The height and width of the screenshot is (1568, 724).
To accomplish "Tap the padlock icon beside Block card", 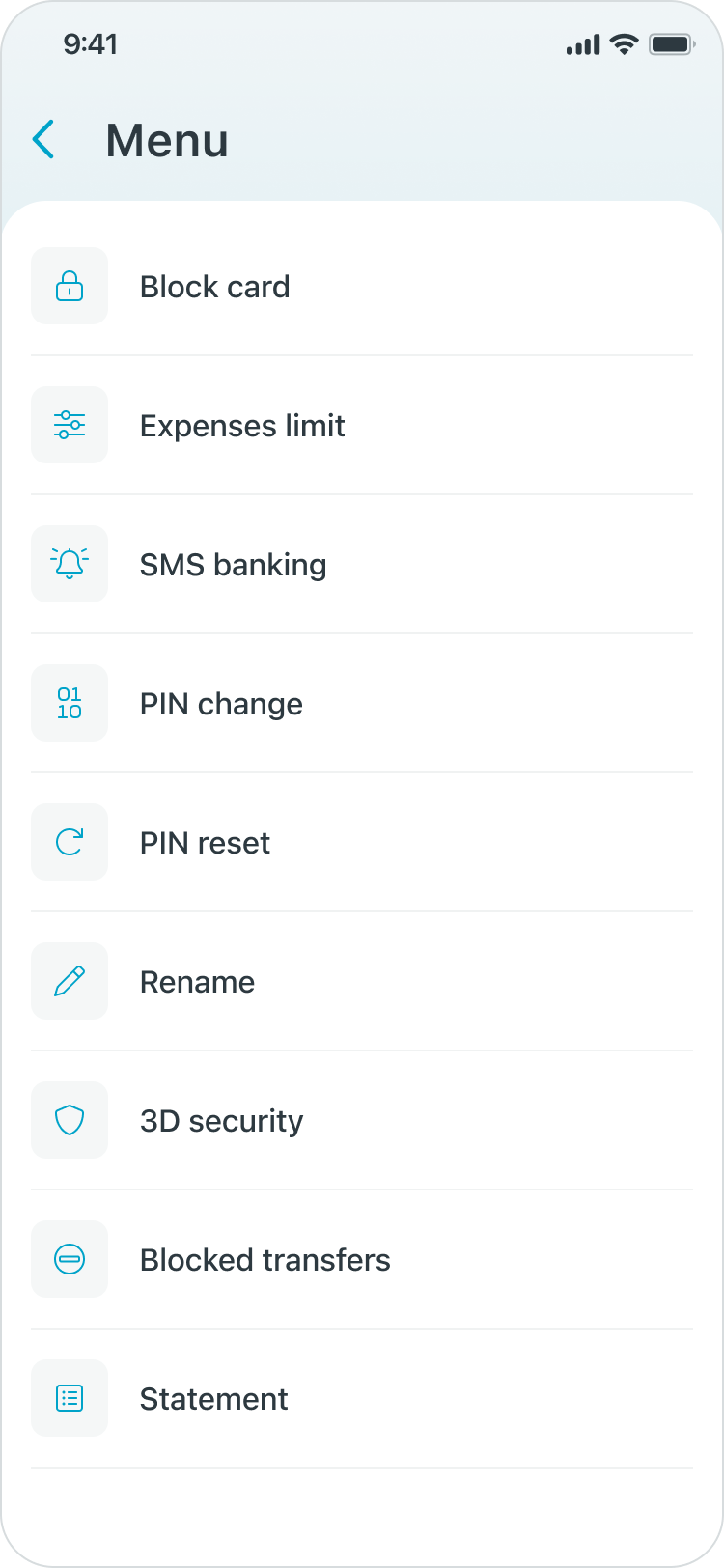I will pyautogui.click(x=70, y=287).
